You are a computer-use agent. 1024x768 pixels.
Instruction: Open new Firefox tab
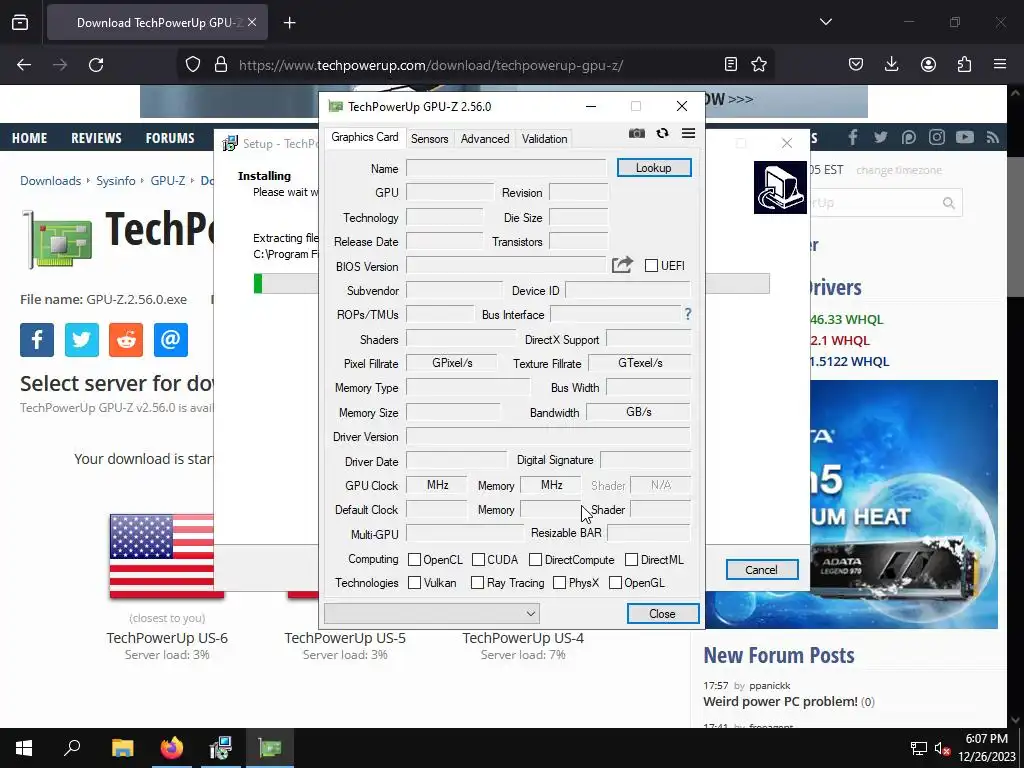(289, 23)
